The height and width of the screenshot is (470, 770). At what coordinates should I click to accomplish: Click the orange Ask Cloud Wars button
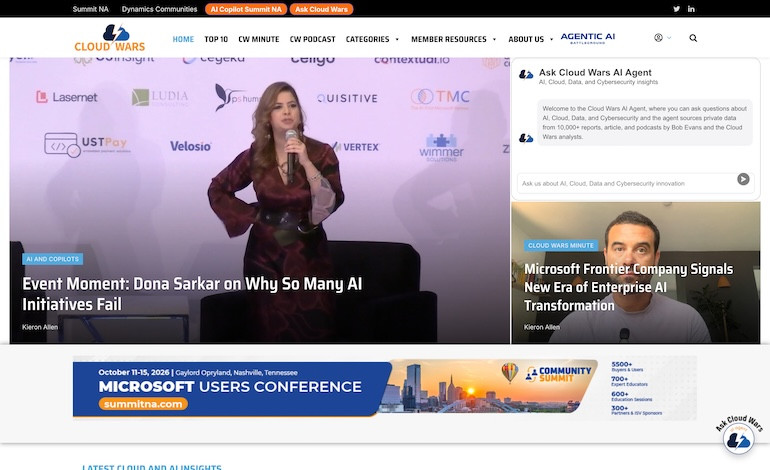[x=321, y=9]
